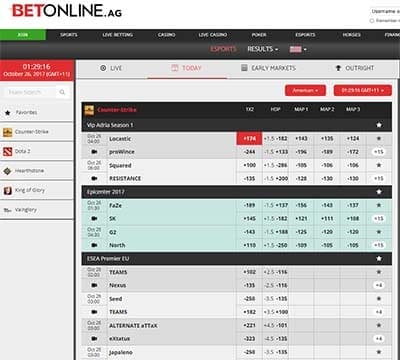
Task: Click the Counter-Strike icon in the table header
Action: point(89,110)
